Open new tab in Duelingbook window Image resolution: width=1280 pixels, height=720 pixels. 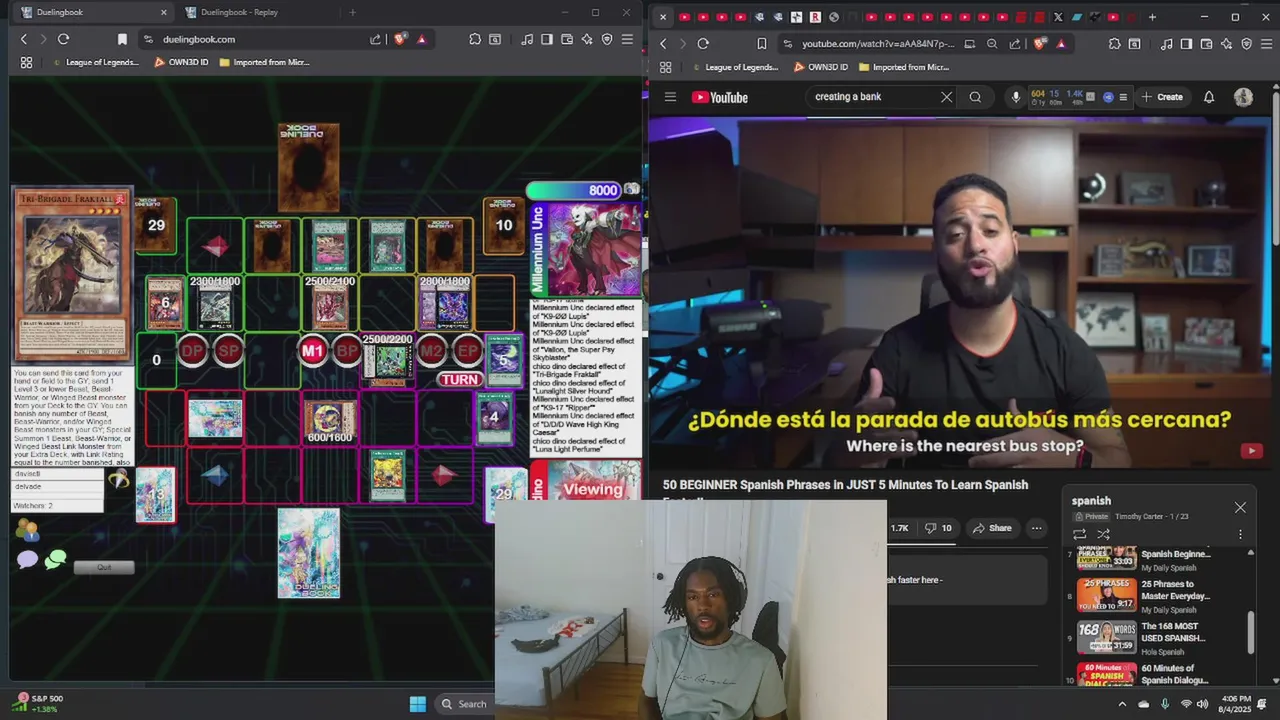click(352, 12)
